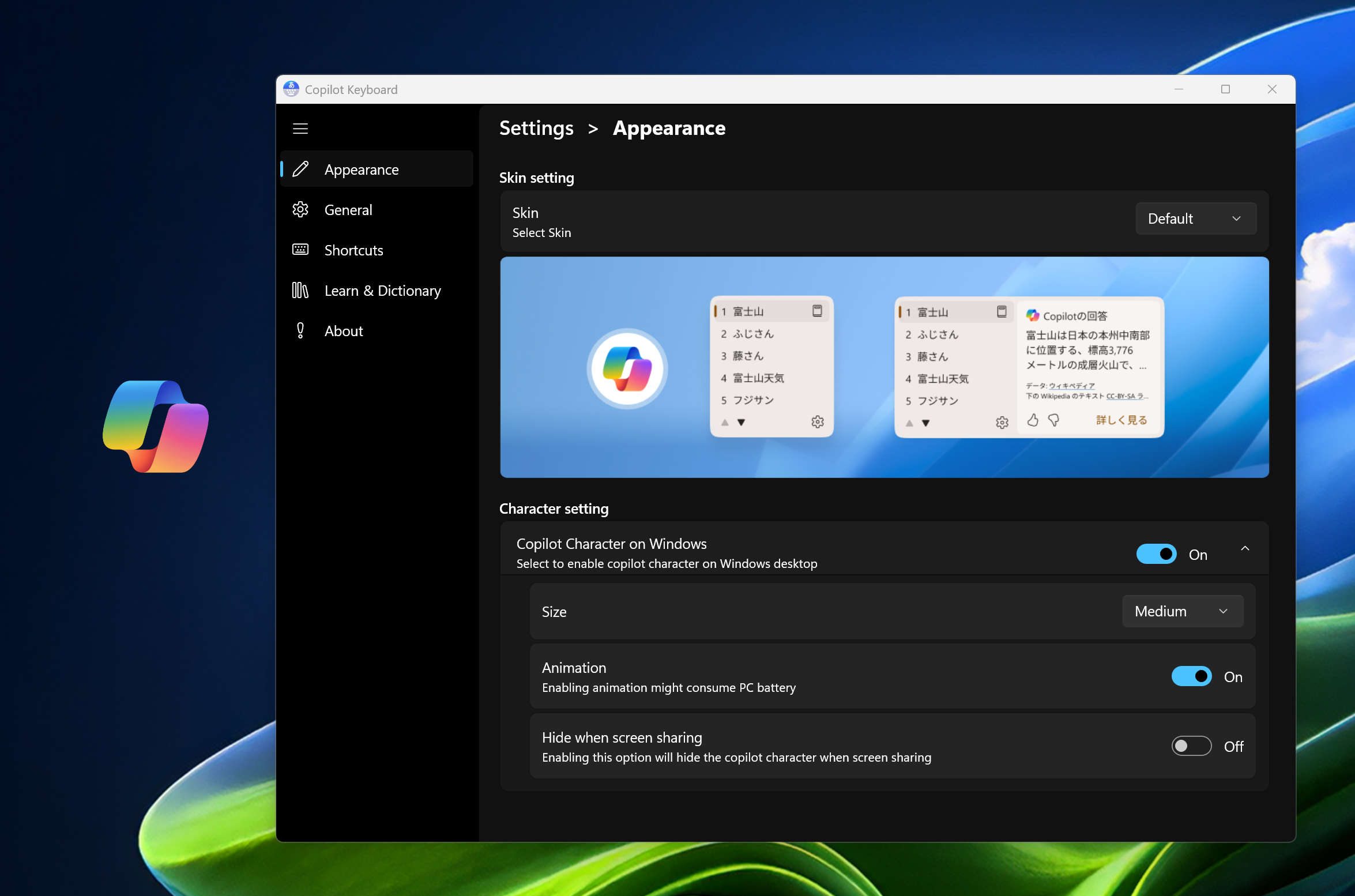Click the hamburger navigation menu icon
This screenshot has width=1355, height=896.
(x=300, y=129)
